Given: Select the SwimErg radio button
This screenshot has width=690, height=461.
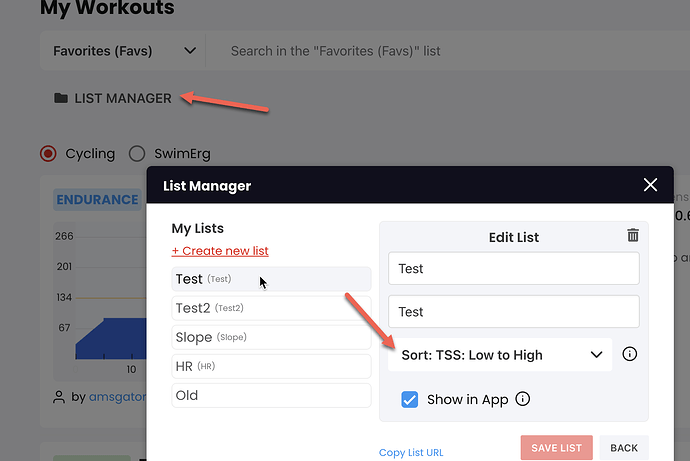Looking at the screenshot, I should click(137, 154).
